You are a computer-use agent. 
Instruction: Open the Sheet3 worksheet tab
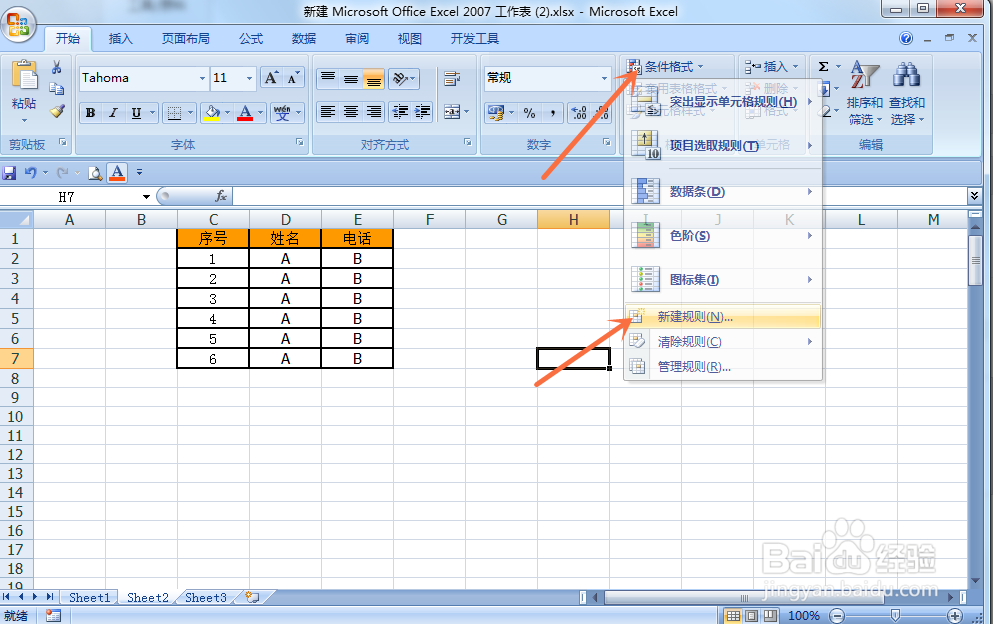click(x=205, y=597)
